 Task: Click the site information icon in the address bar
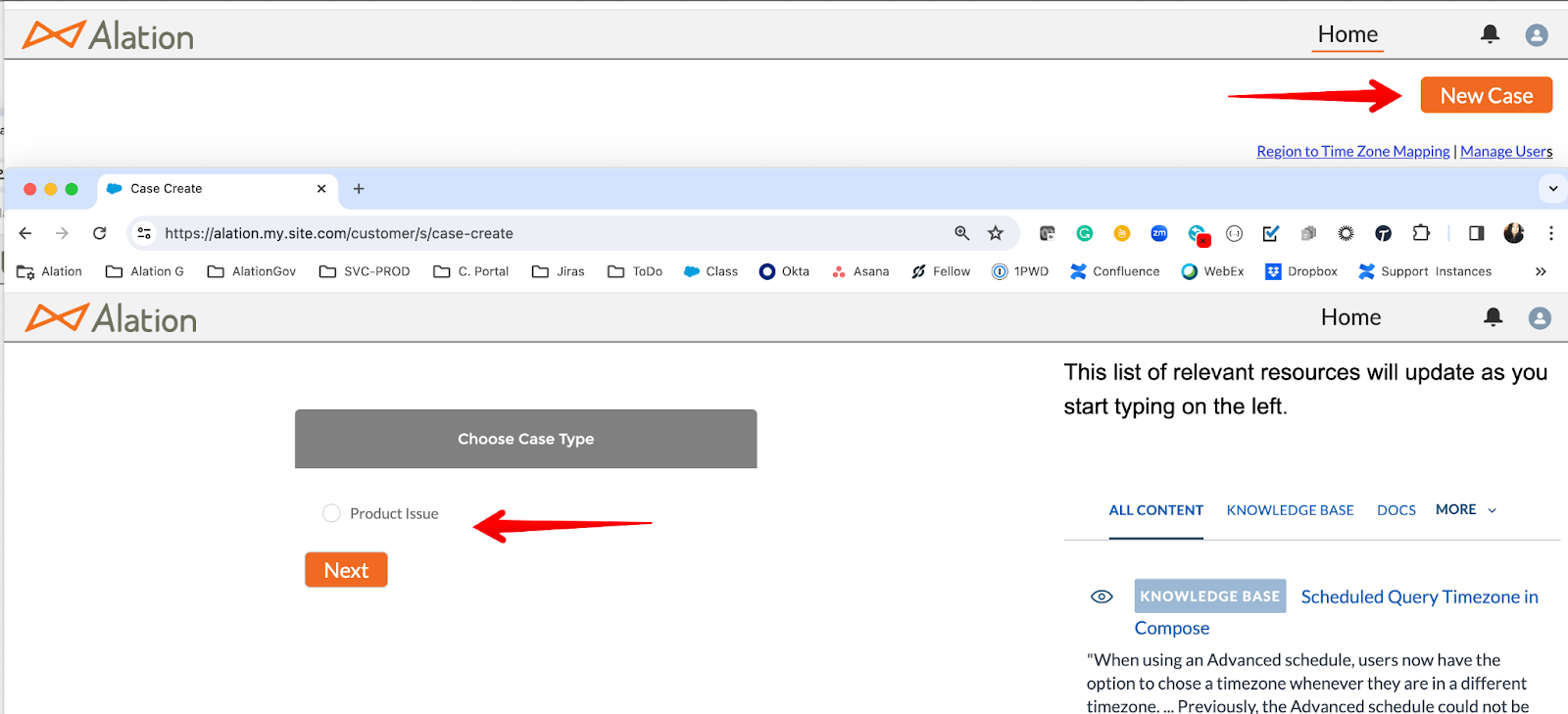coord(144,233)
